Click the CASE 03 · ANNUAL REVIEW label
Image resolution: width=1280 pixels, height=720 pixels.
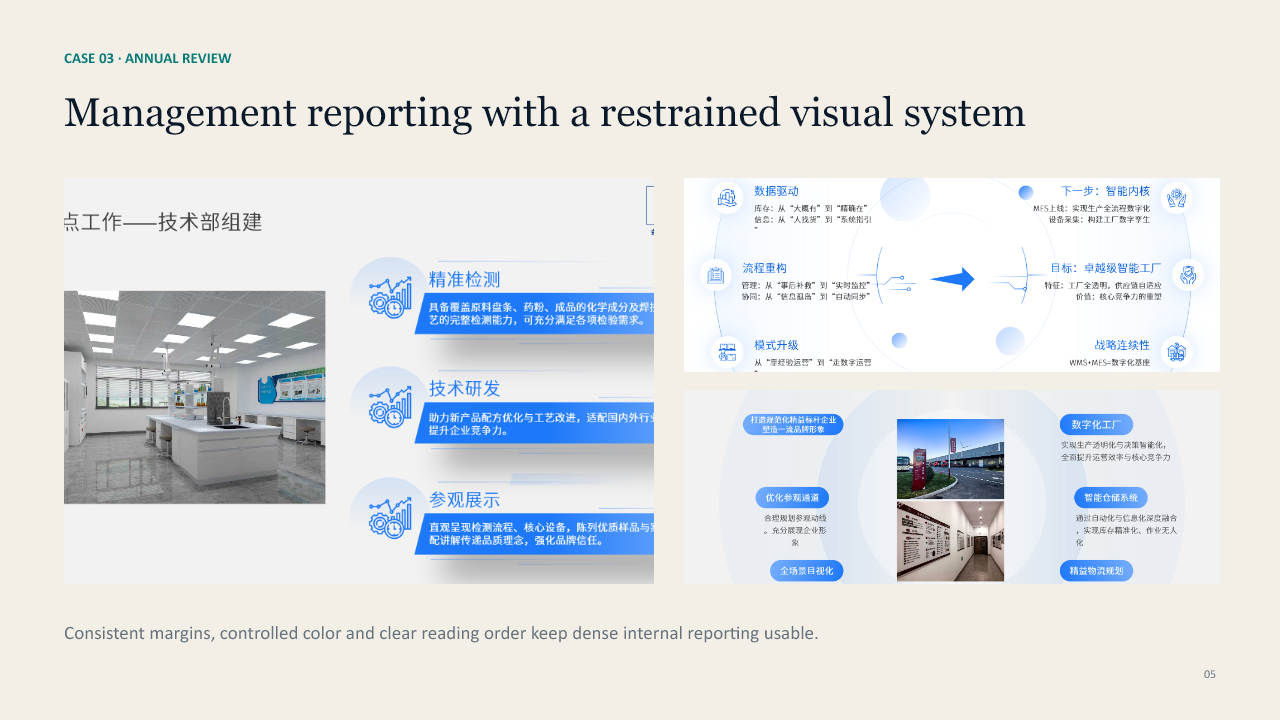(148, 58)
